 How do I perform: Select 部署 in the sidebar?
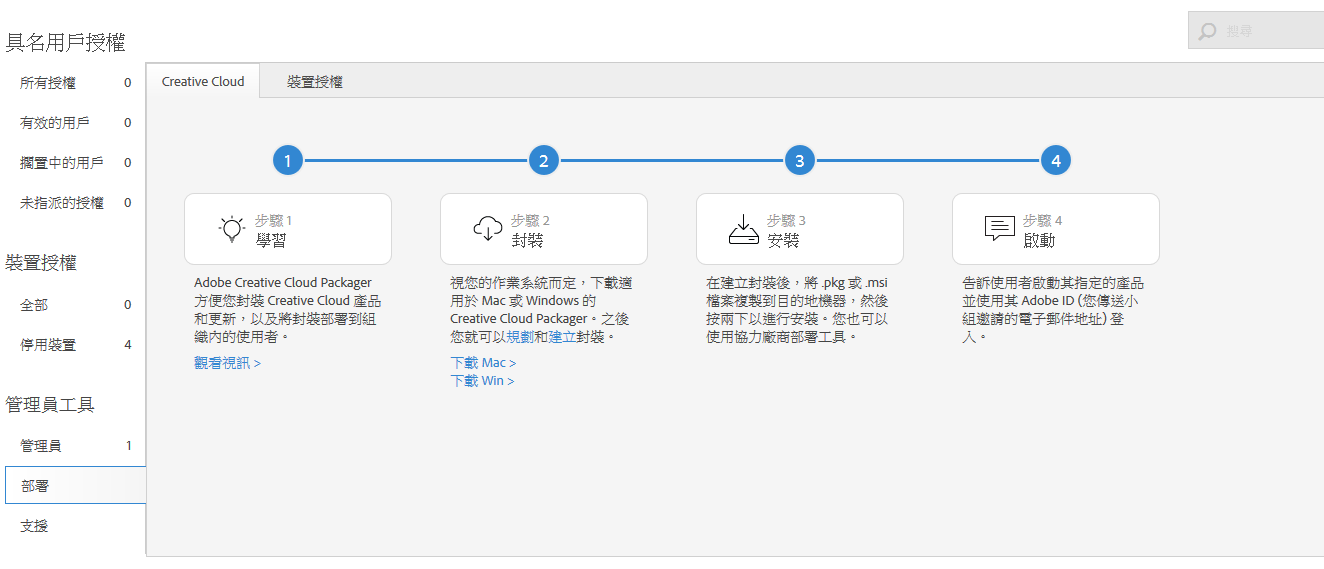tap(75, 485)
